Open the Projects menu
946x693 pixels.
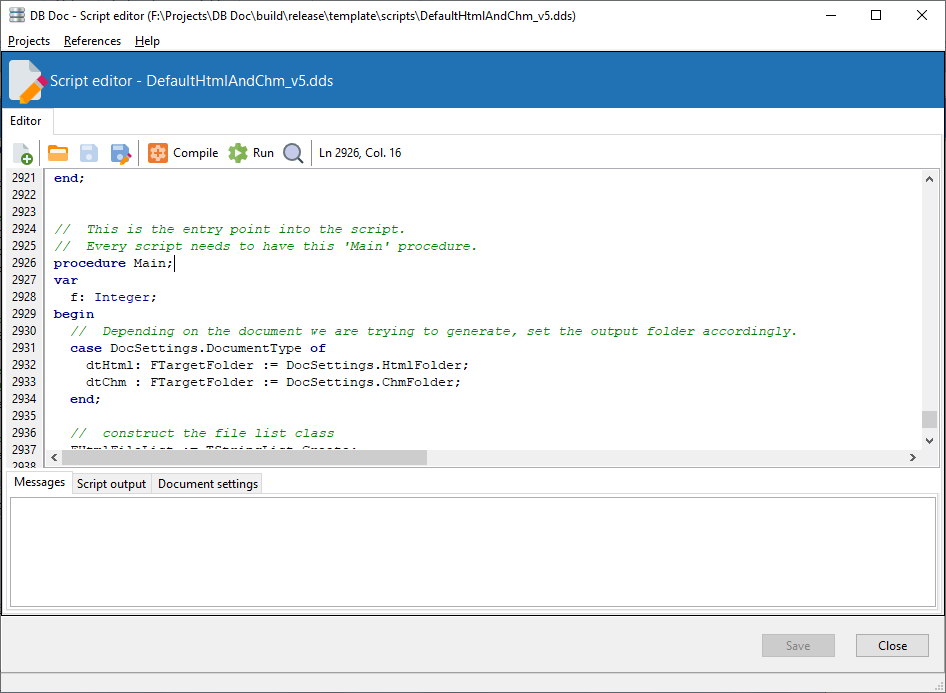click(29, 41)
